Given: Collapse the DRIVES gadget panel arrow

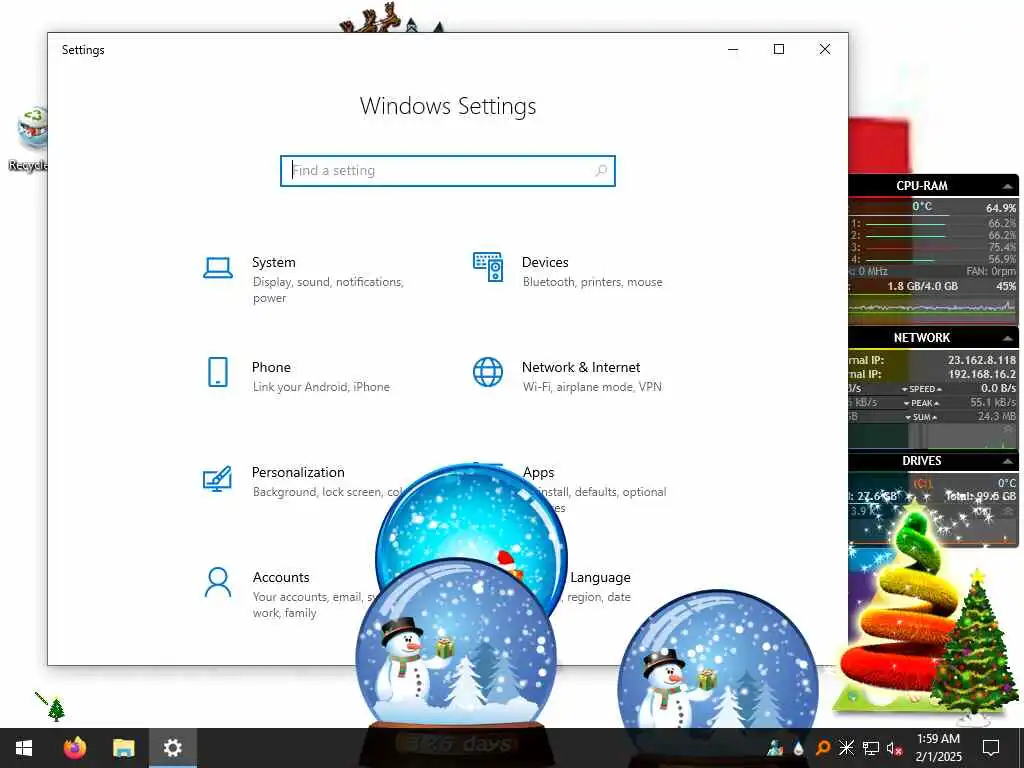Looking at the screenshot, I should point(1007,461).
